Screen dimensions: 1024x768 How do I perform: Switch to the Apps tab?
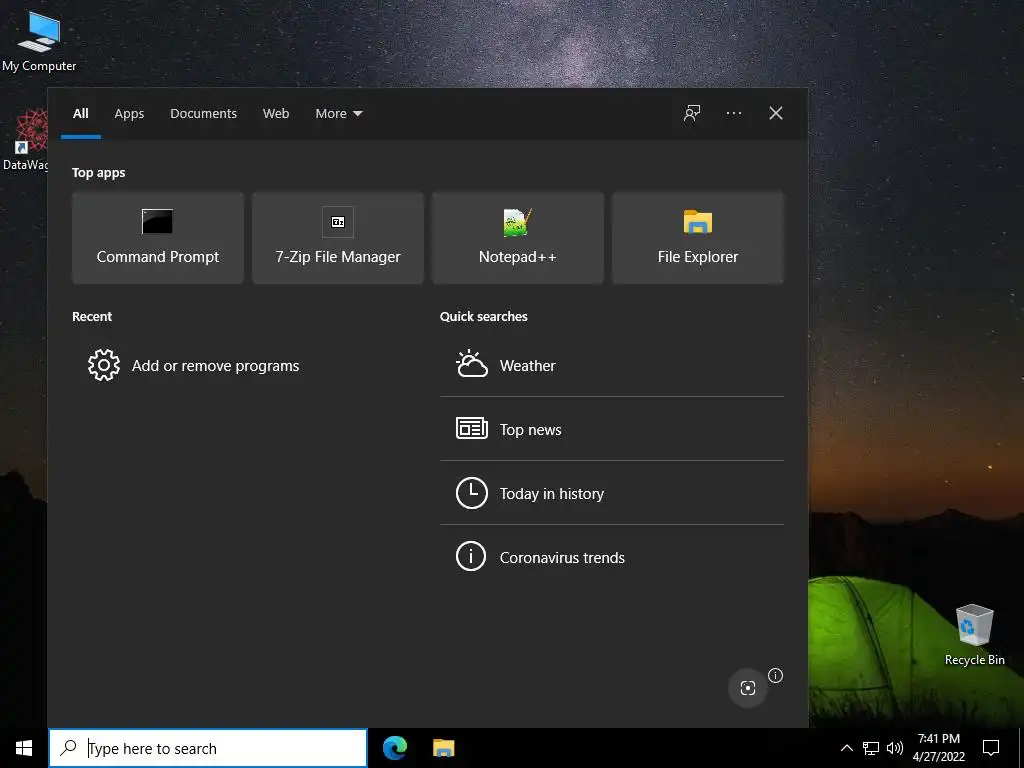click(x=129, y=114)
